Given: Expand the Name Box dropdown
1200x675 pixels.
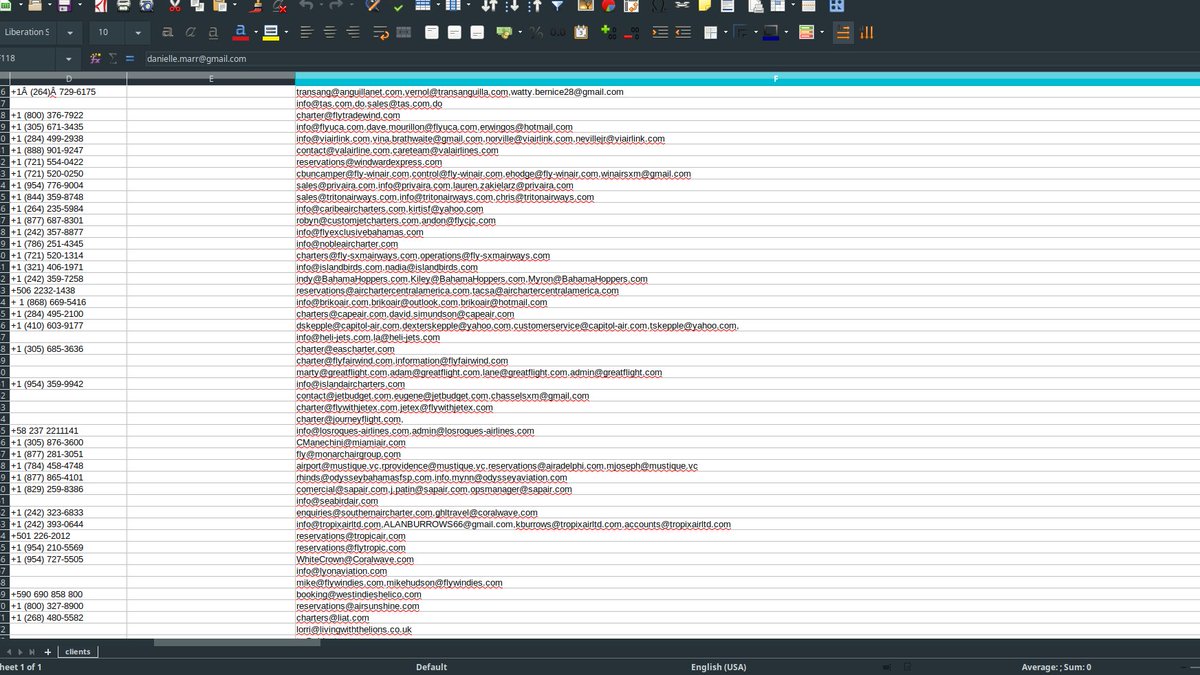Looking at the screenshot, I should (x=70, y=59).
